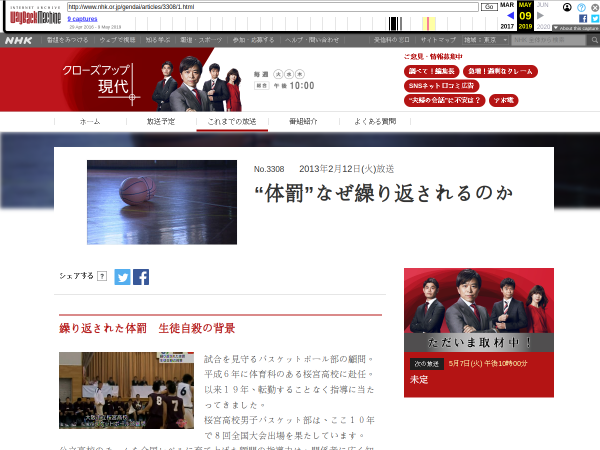Open the Wayback help question-mark icon

click(x=581, y=7)
